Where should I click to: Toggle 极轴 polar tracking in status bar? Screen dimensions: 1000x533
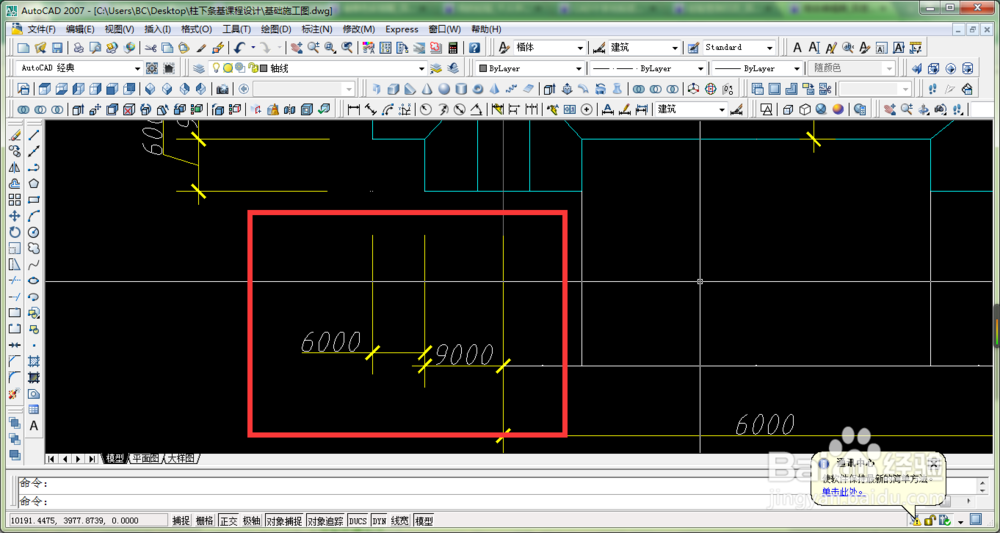[x=252, y=521]
